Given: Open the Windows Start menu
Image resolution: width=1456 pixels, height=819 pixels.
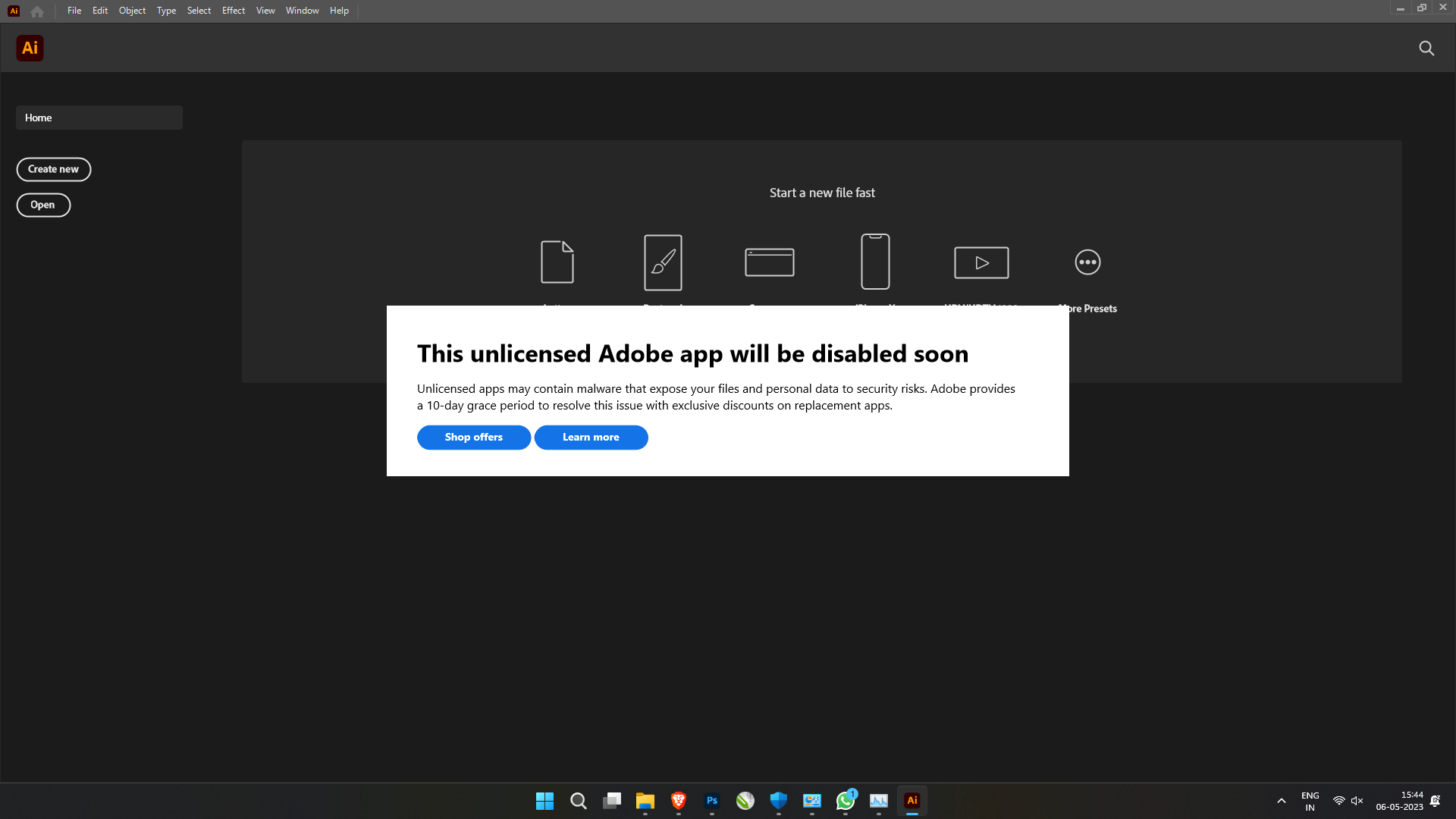Looking at the screenshot, I should 544,801.
